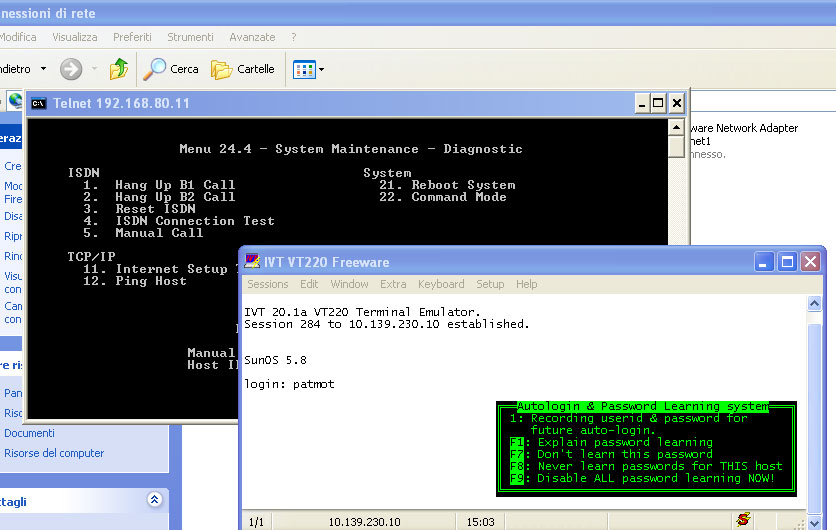Click the Telnet scrollbar up arrow
836x530 pixels.
pyautogui.click(x=676, y=127)
